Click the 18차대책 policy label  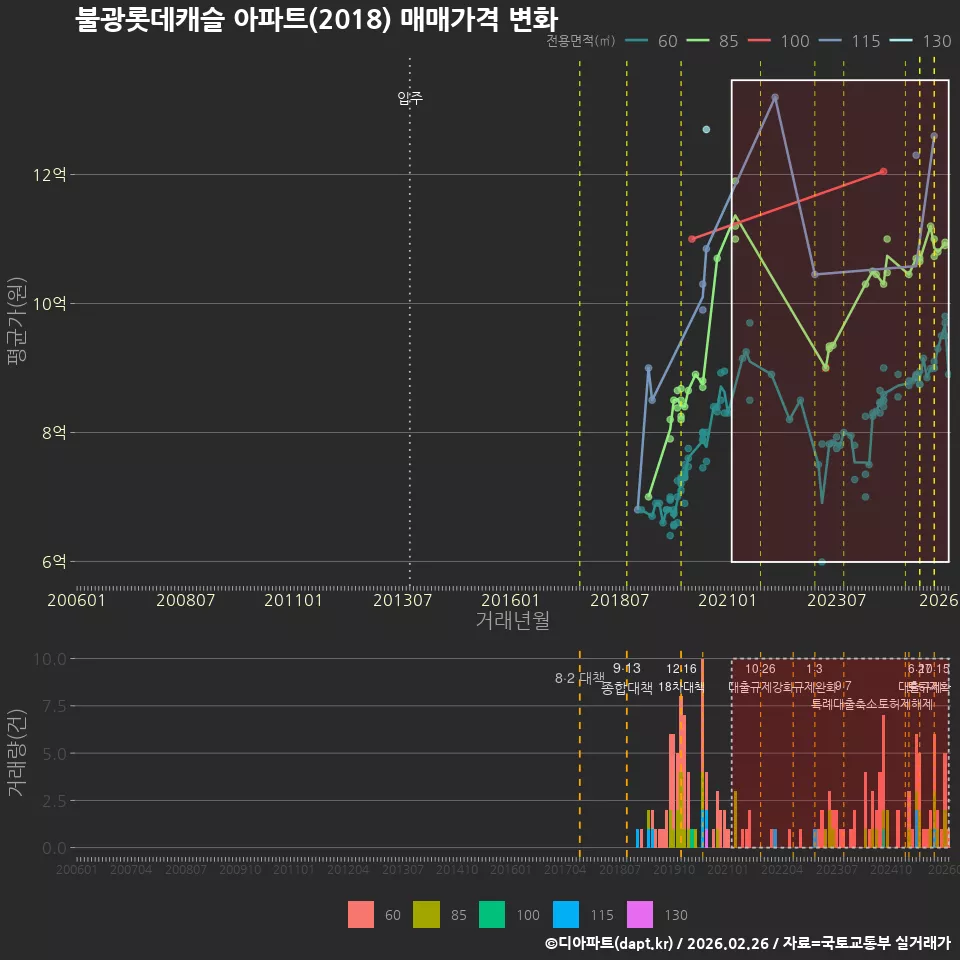[681, 687]
